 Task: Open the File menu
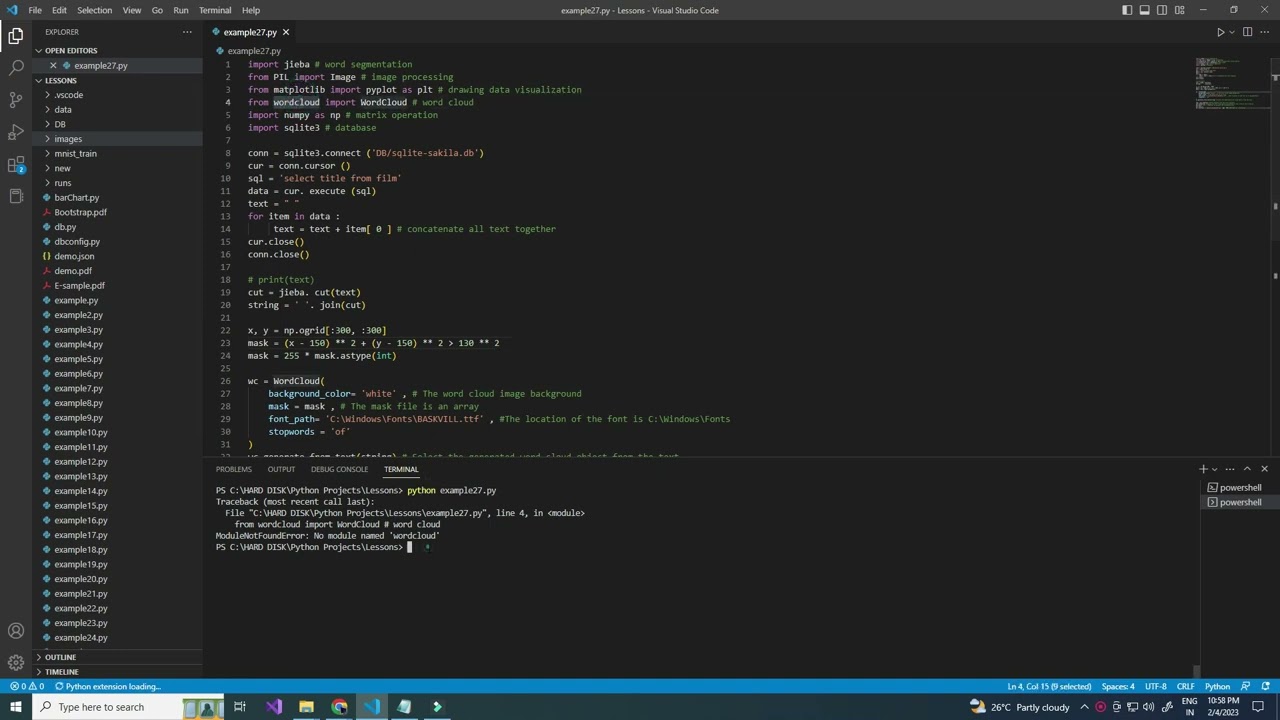[x=35, y=10]
